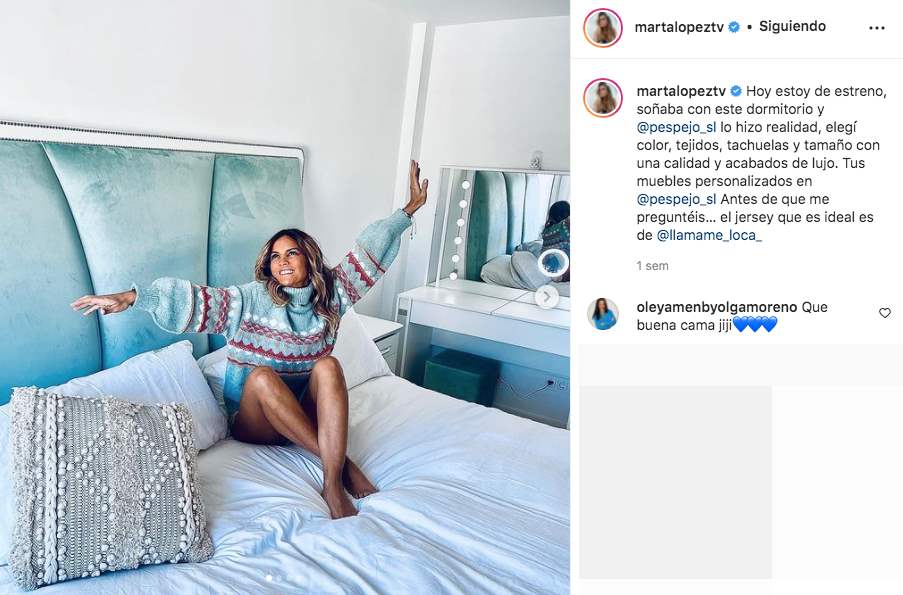Click the martalopeztv username in the header
Screen dimensions: 903x595
point(679,26)
